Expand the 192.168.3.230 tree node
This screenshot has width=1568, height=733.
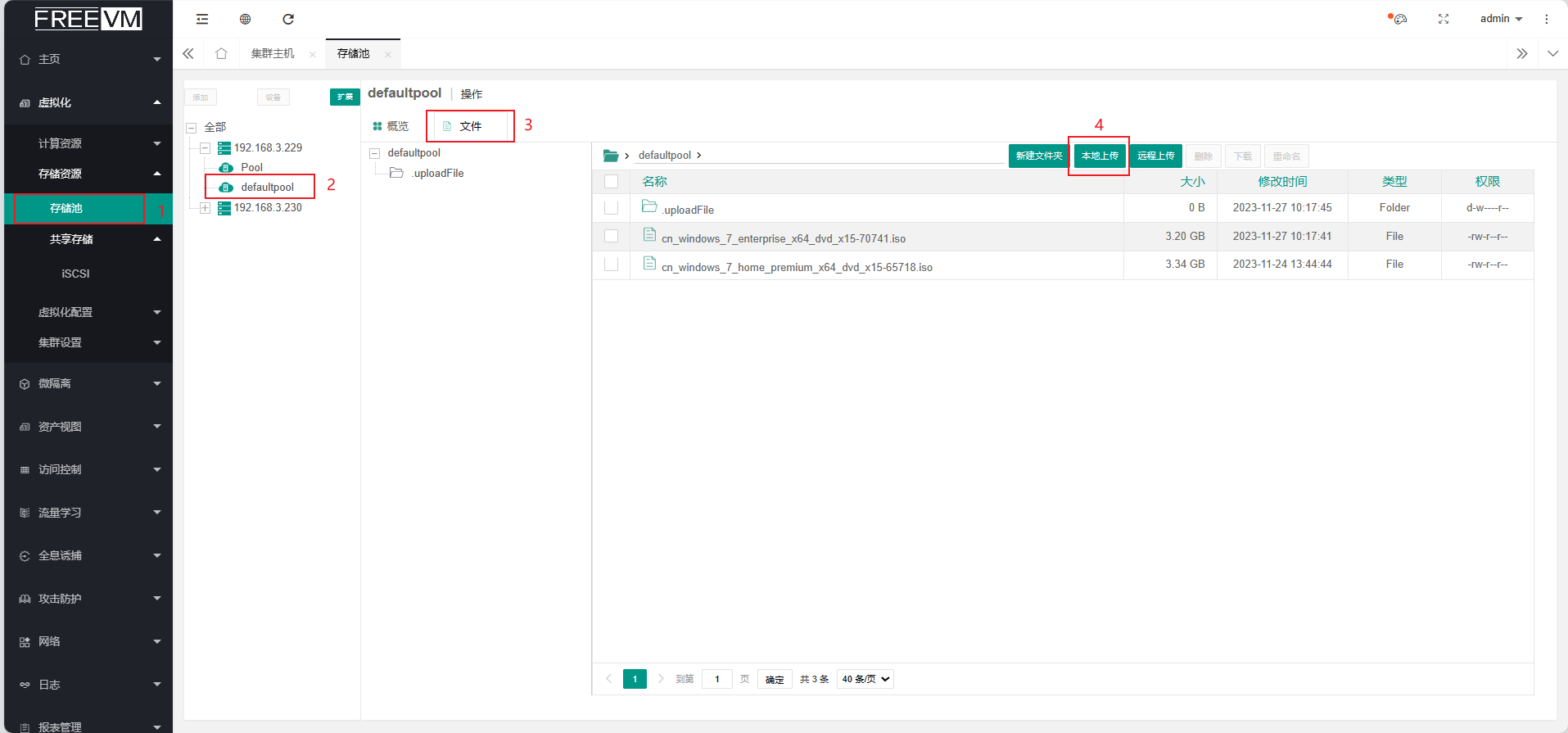coord(206,208)
